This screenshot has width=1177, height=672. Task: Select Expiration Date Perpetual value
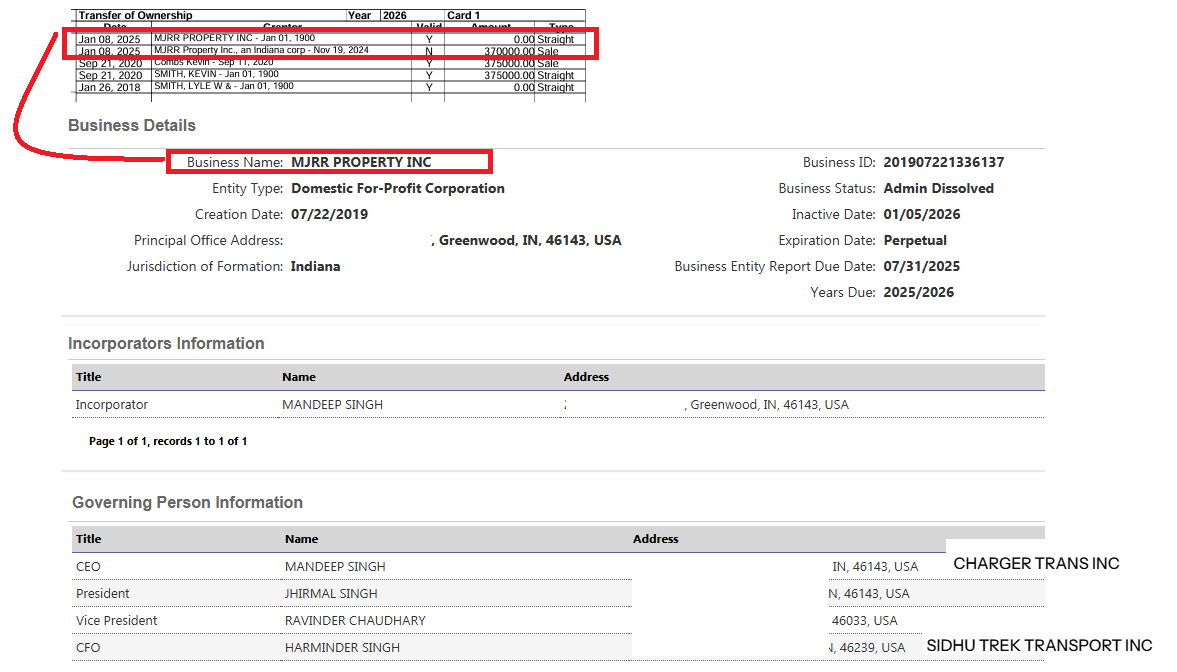[915, 240]
